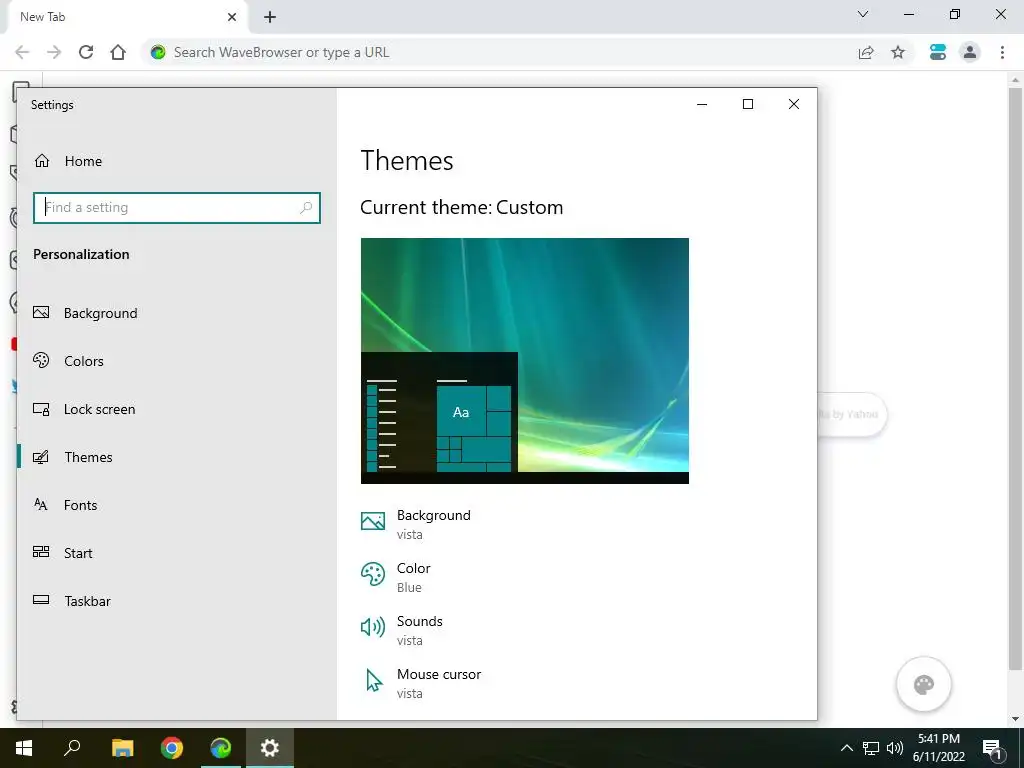Viewport: 1024px width, 768px height.
Task: Click the theme preview image
Action: pos(524,360)
